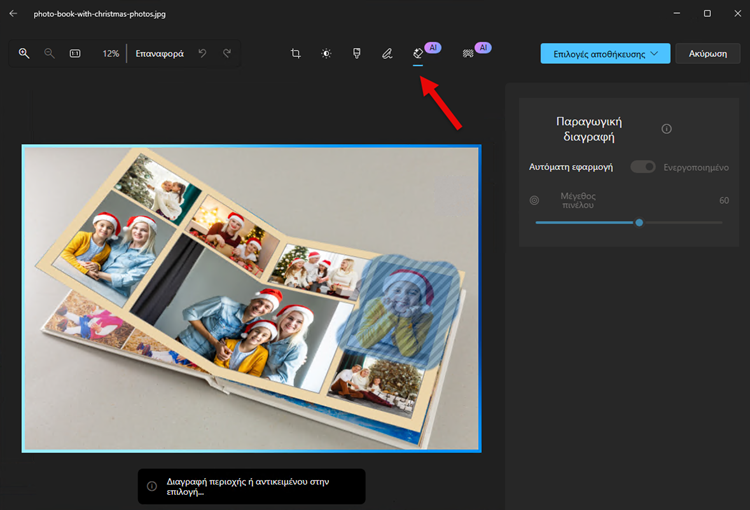Click the 12% zoom level

[x=110, y=53]
